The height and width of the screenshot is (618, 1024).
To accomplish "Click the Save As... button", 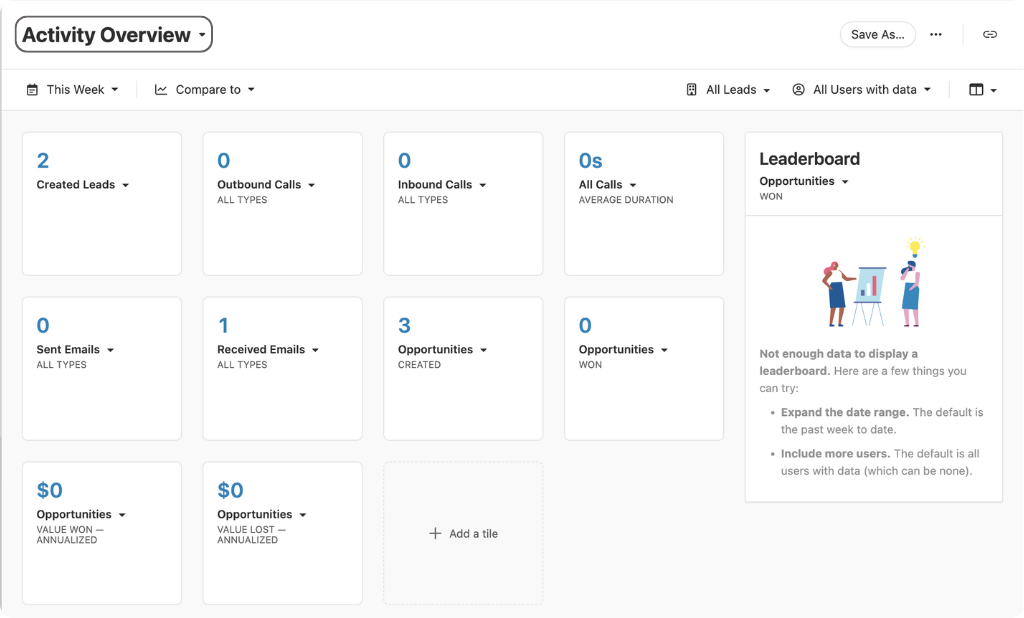I will (877, 35).
